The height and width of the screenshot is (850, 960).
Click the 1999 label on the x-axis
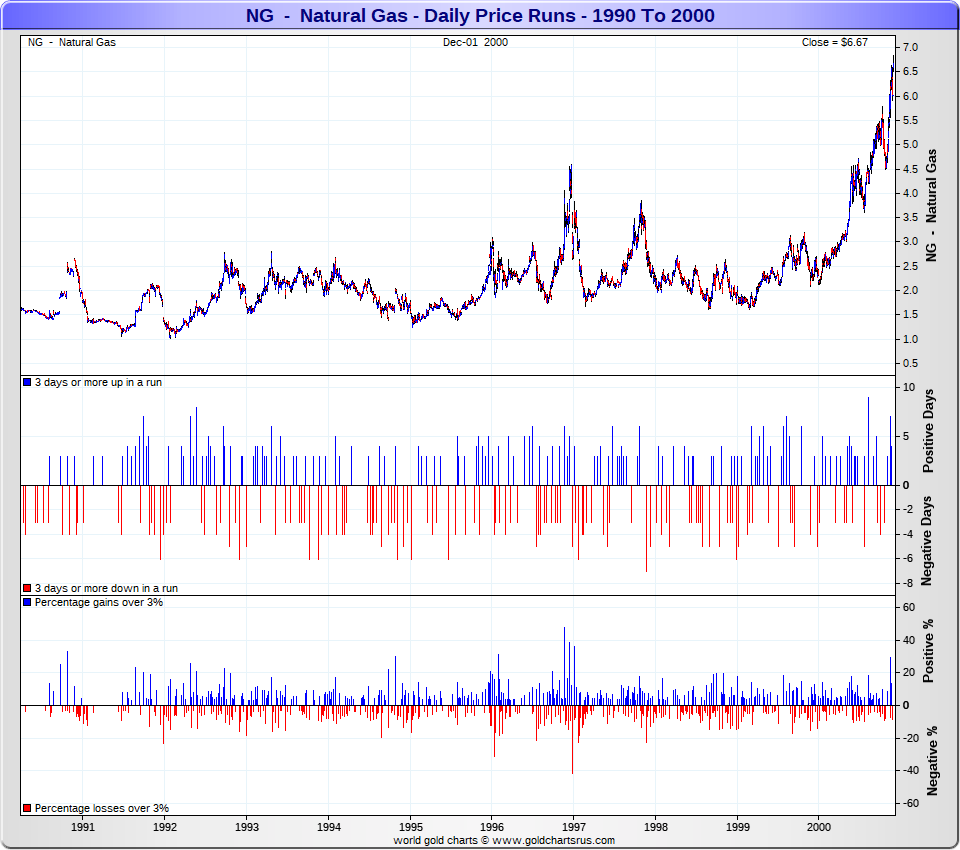(738, 827)
